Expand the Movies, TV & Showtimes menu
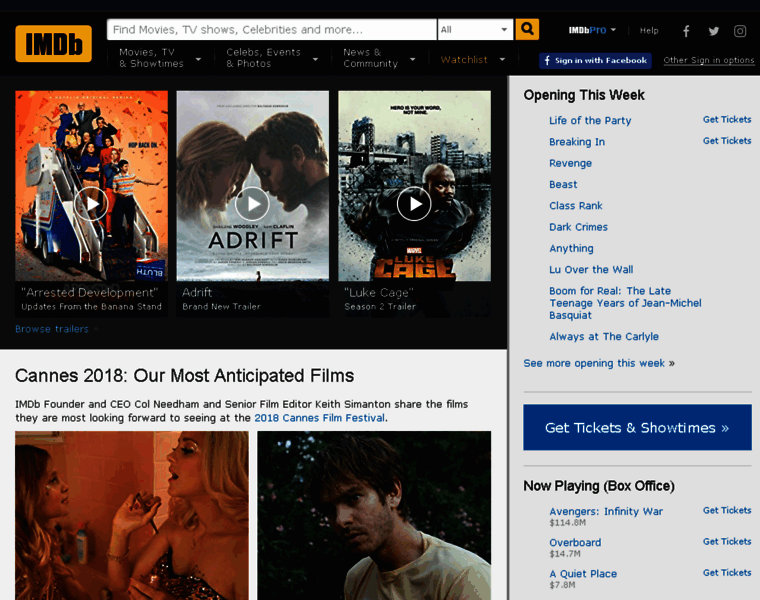 [160, 58]
